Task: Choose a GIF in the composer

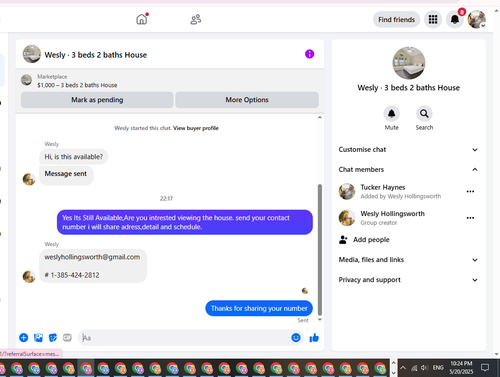Action: click(67, 338)
